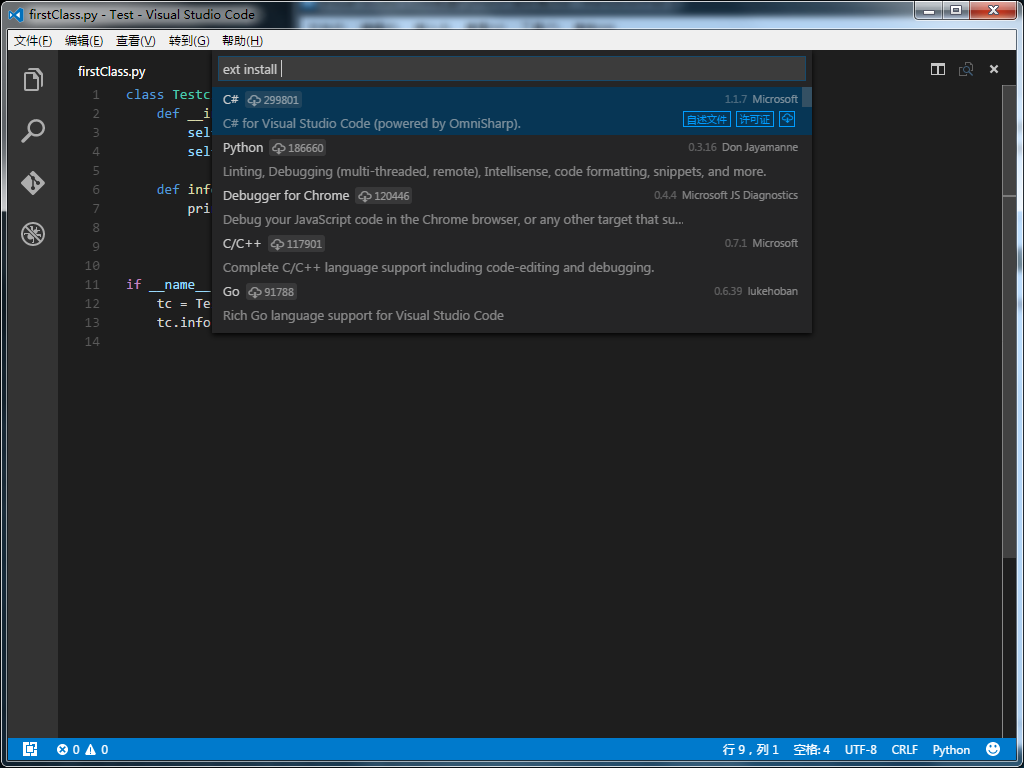Image resolution: width=1024 pixels, height=768 pixels.
Task: Click the download count badge 299801
Action: point(274,100)
